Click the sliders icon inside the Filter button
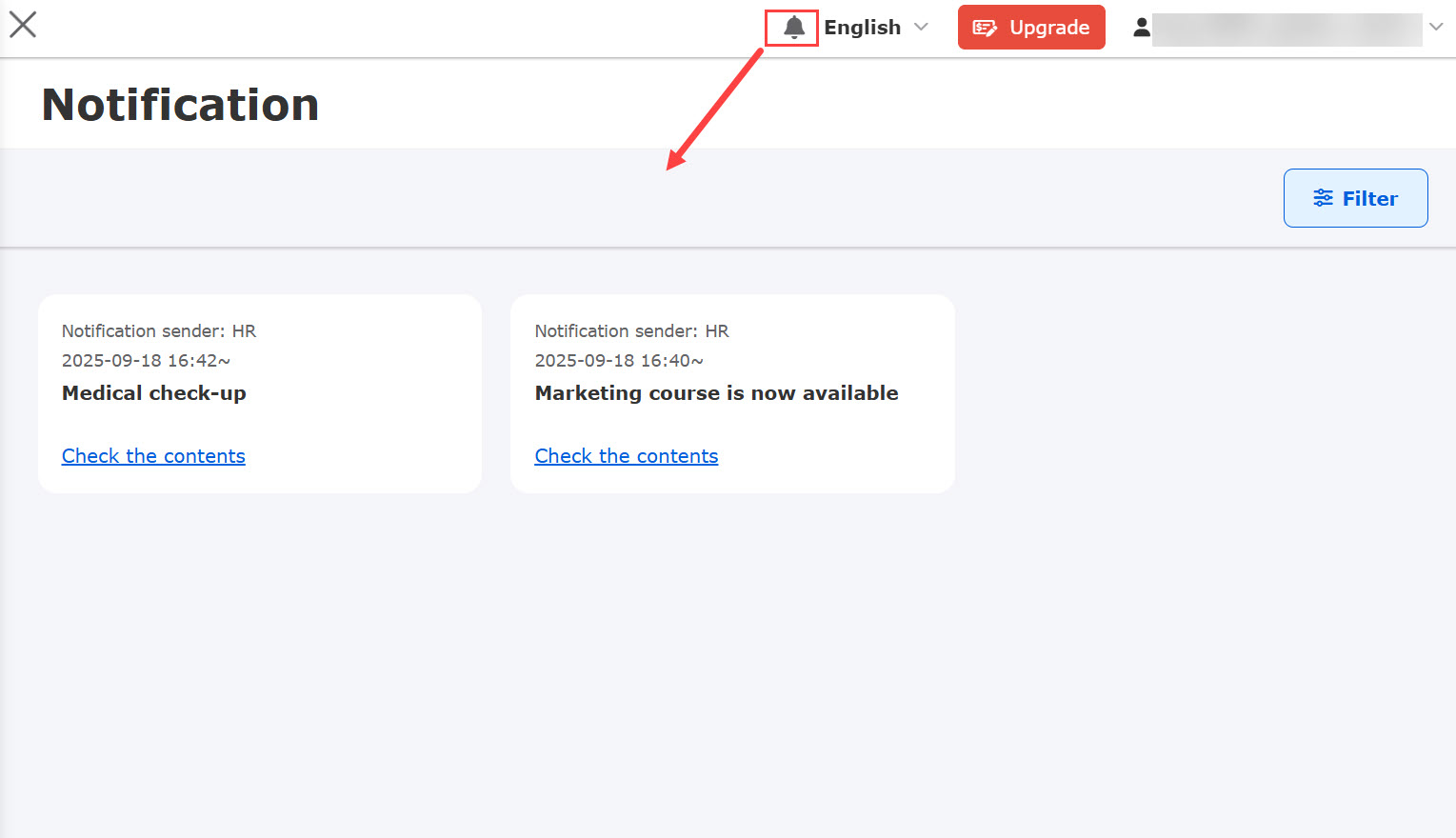1456x838 pixels. pyautogui.click(x=1323, y=198)
